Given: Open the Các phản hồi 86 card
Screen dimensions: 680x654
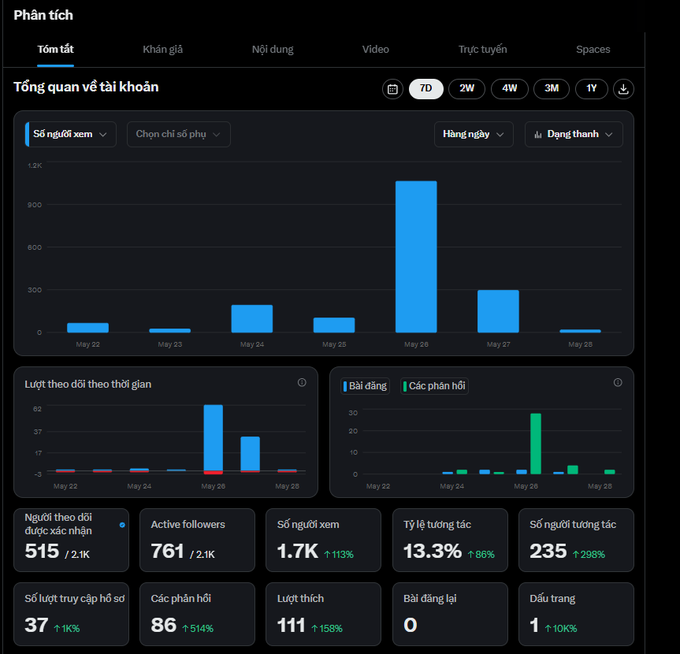Looking at the screenshot, I should coord(197,614).
